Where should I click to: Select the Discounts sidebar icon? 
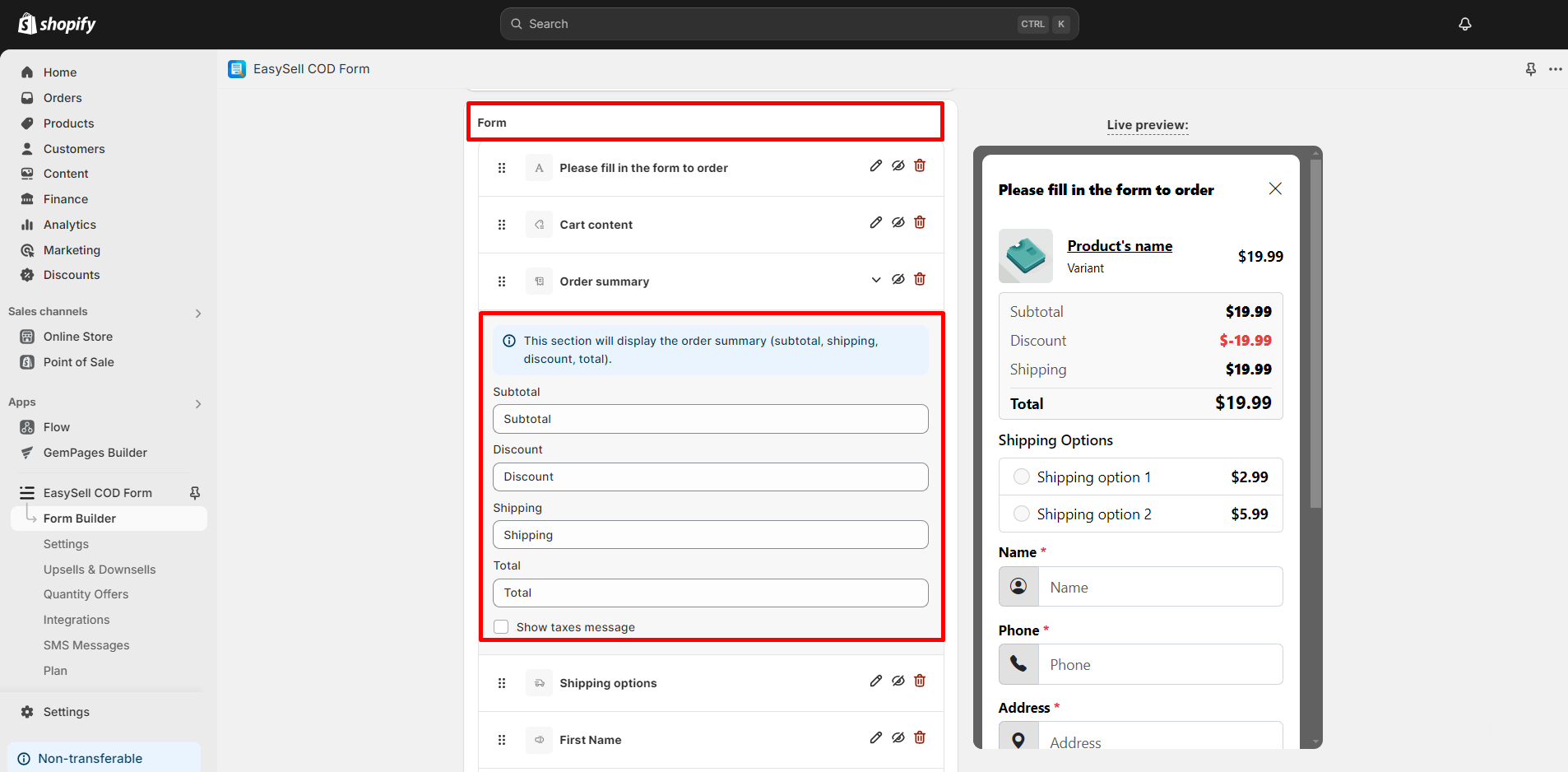click(27, 275)
